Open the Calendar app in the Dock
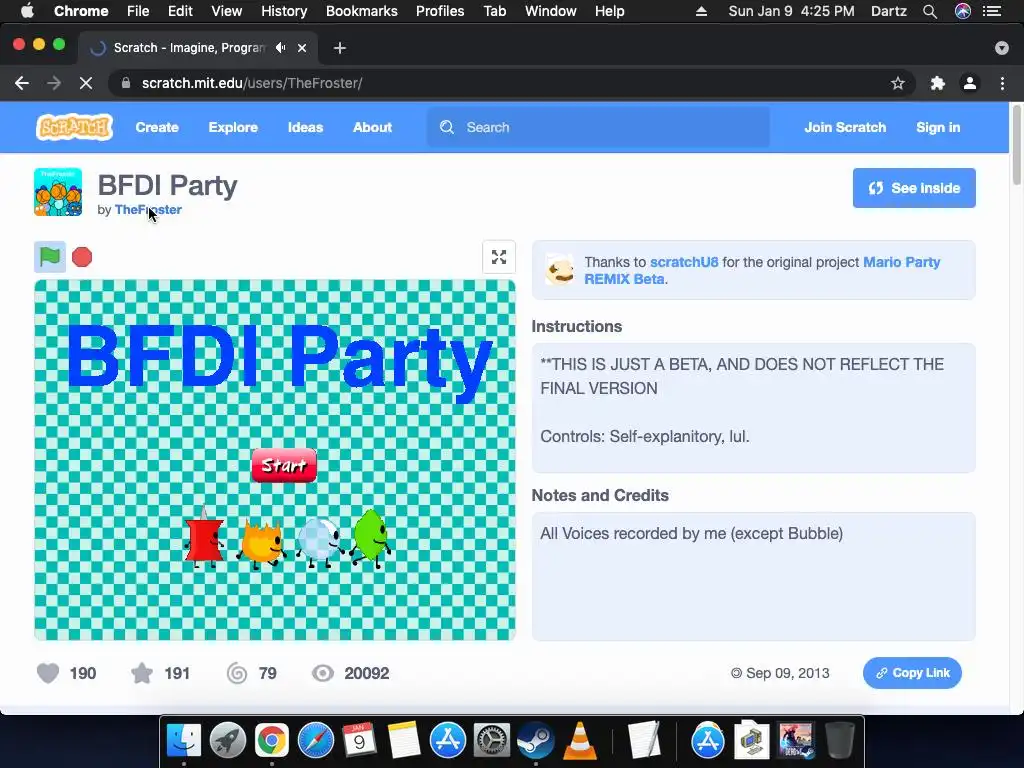1024x768 pixels. (x=359, y=741)
